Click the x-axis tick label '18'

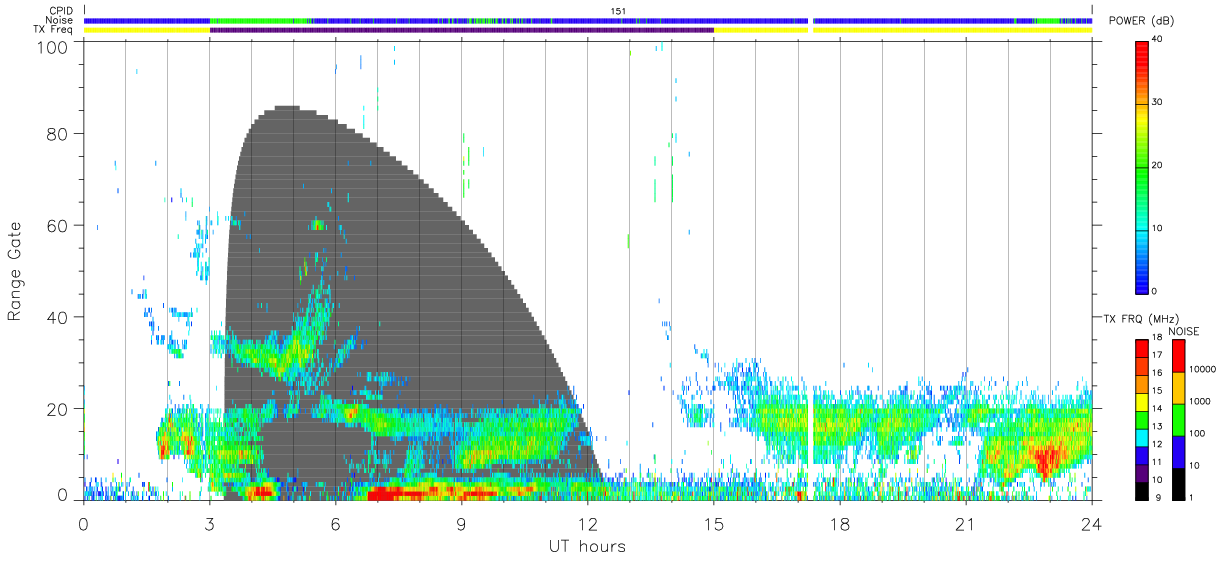click(x=840, y=524)
